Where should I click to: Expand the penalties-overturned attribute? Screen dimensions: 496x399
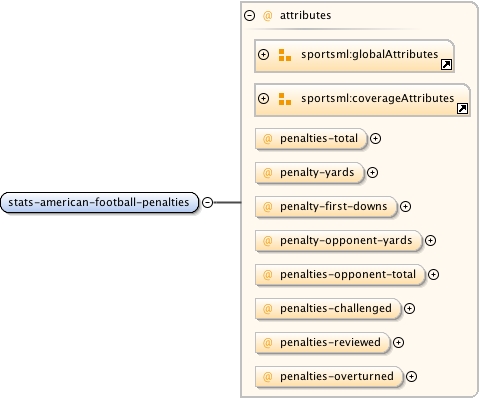tap(411, 376)
